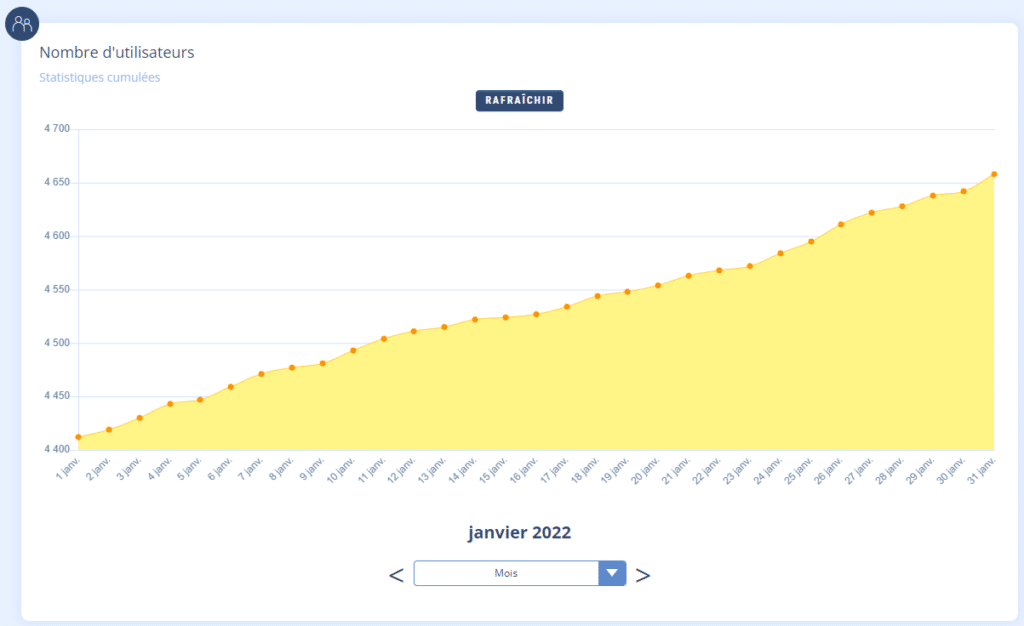The height and width of the screenshot is (626, 1024).
Task: Pick the 26 janv. data point
Action: (x=841, y=224)
